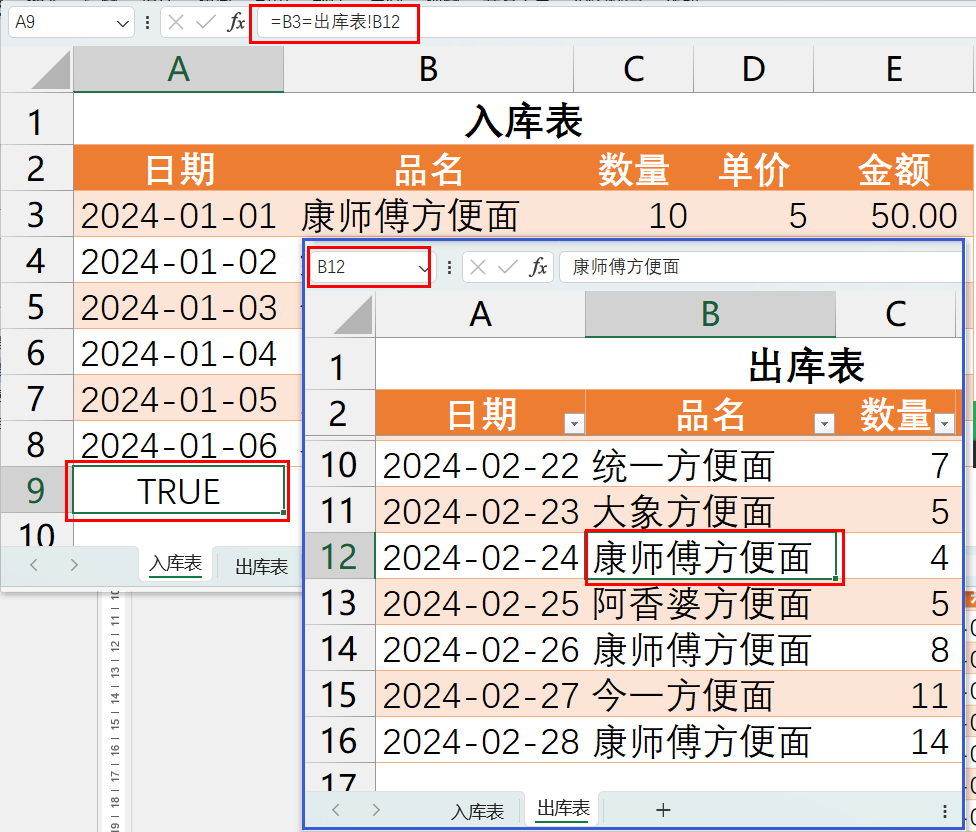Click the ellipsis at bottom right of 出库表 window
Screen dimensions: 976x832
pyautogui.click(x=946, y=808)
